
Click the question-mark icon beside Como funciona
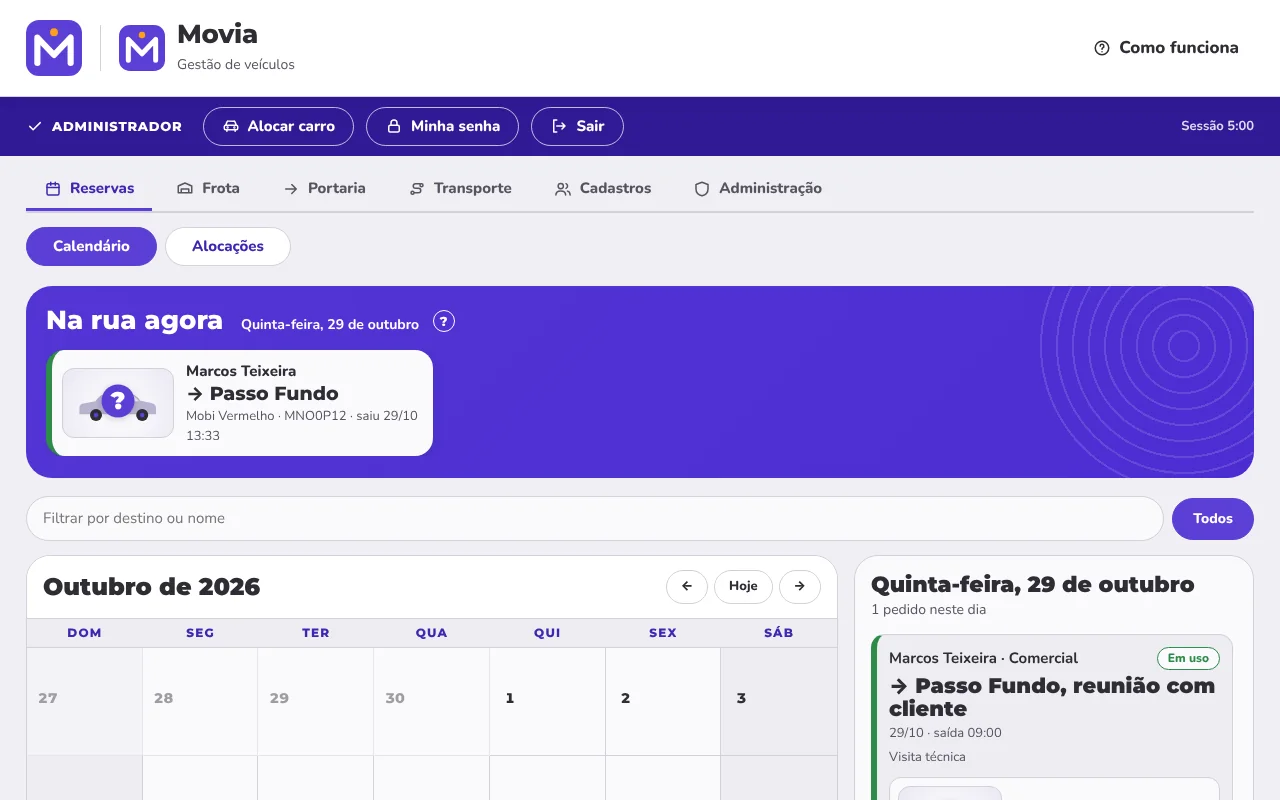pyautogui.click(x=1102, y=48)
